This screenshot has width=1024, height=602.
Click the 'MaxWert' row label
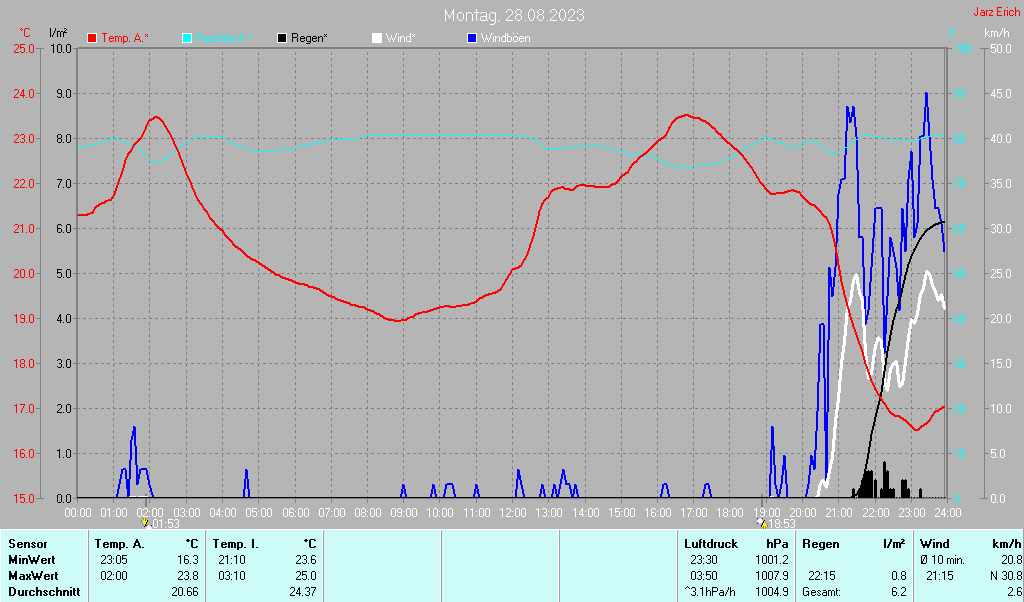33,577
